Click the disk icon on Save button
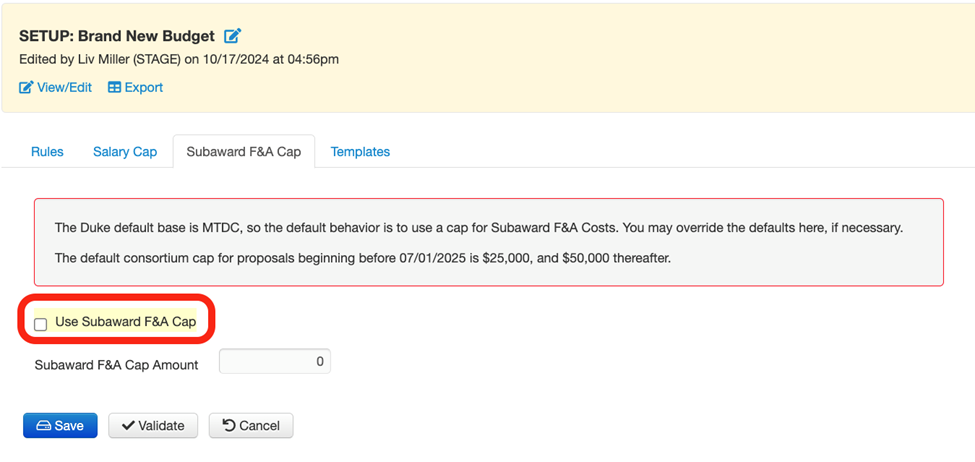The image size is (975, 462). coord(43,426)
